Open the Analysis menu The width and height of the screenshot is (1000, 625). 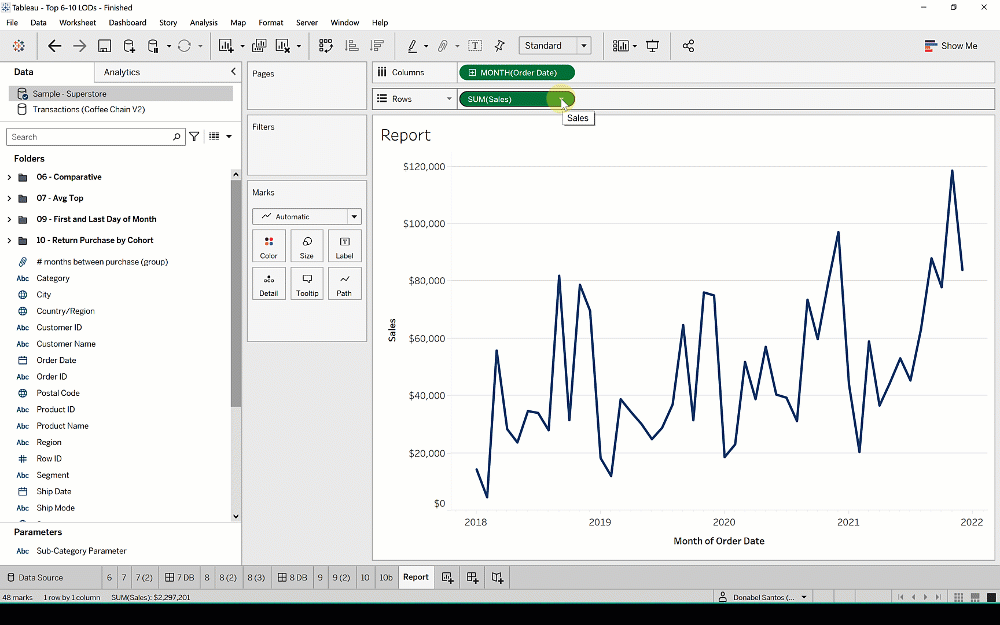click(x=203, y=22)
